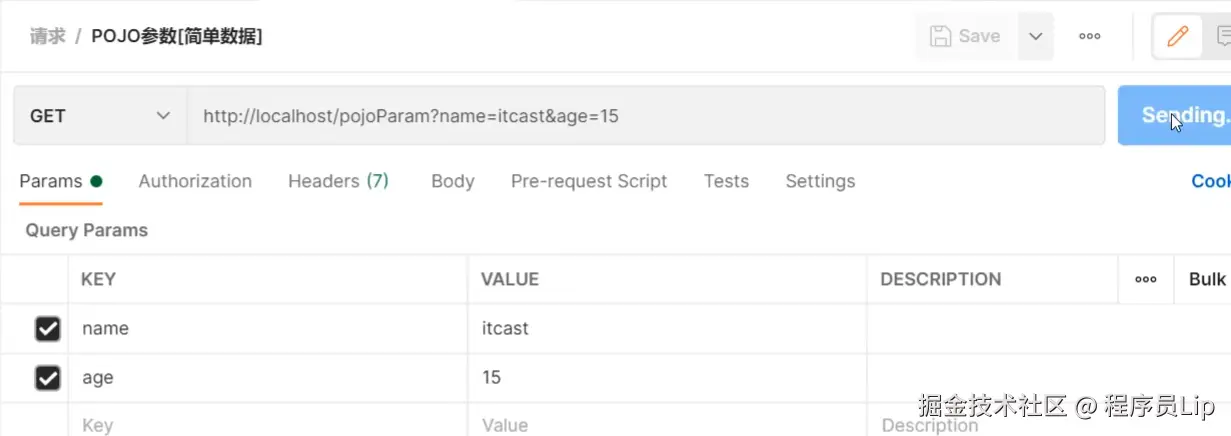The width and height of the screenshot is (1231, 436).
Task: Open the Headers (7) tab
Action: [338, 181]
